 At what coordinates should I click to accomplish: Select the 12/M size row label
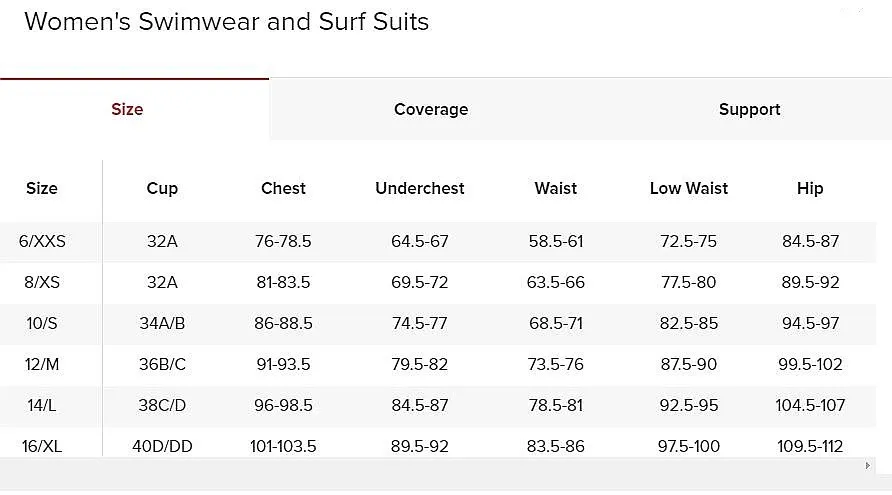point(42,364)
